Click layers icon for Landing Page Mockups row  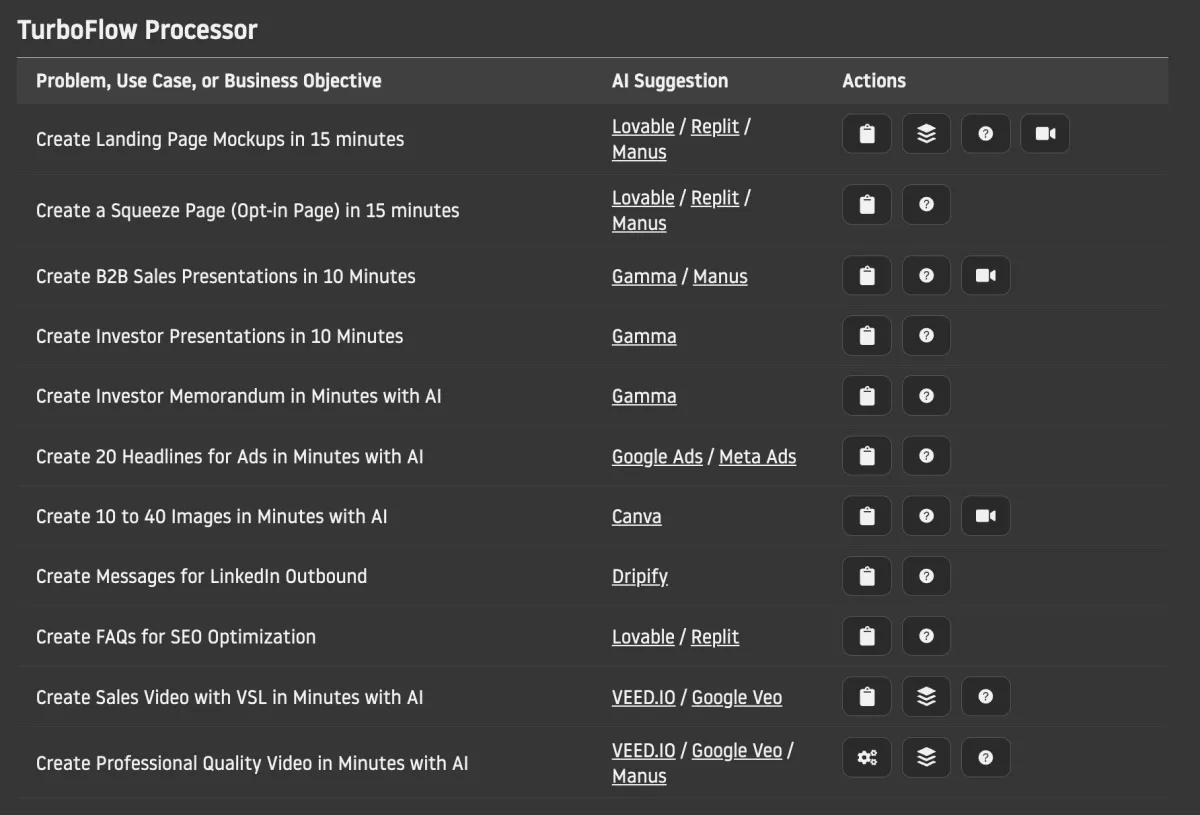point(926,134)
